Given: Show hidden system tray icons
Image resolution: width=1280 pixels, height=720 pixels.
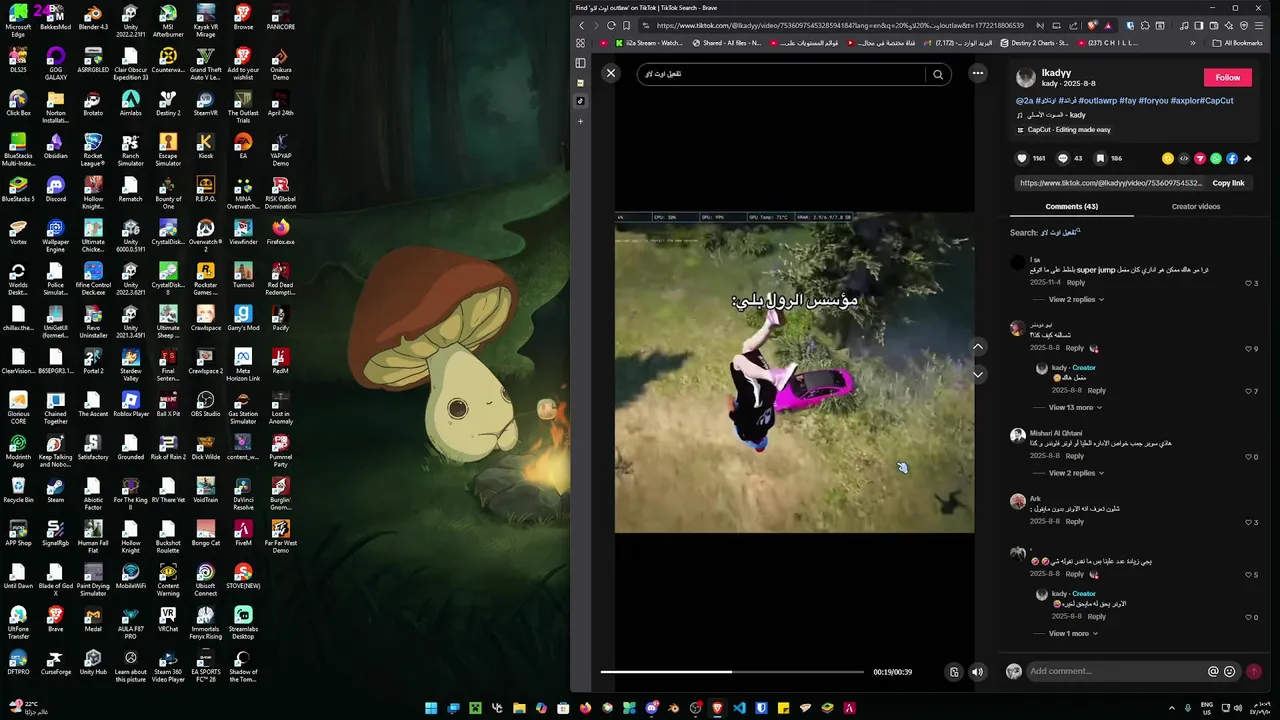Looking at the screenshot, I should (1172, 708).
